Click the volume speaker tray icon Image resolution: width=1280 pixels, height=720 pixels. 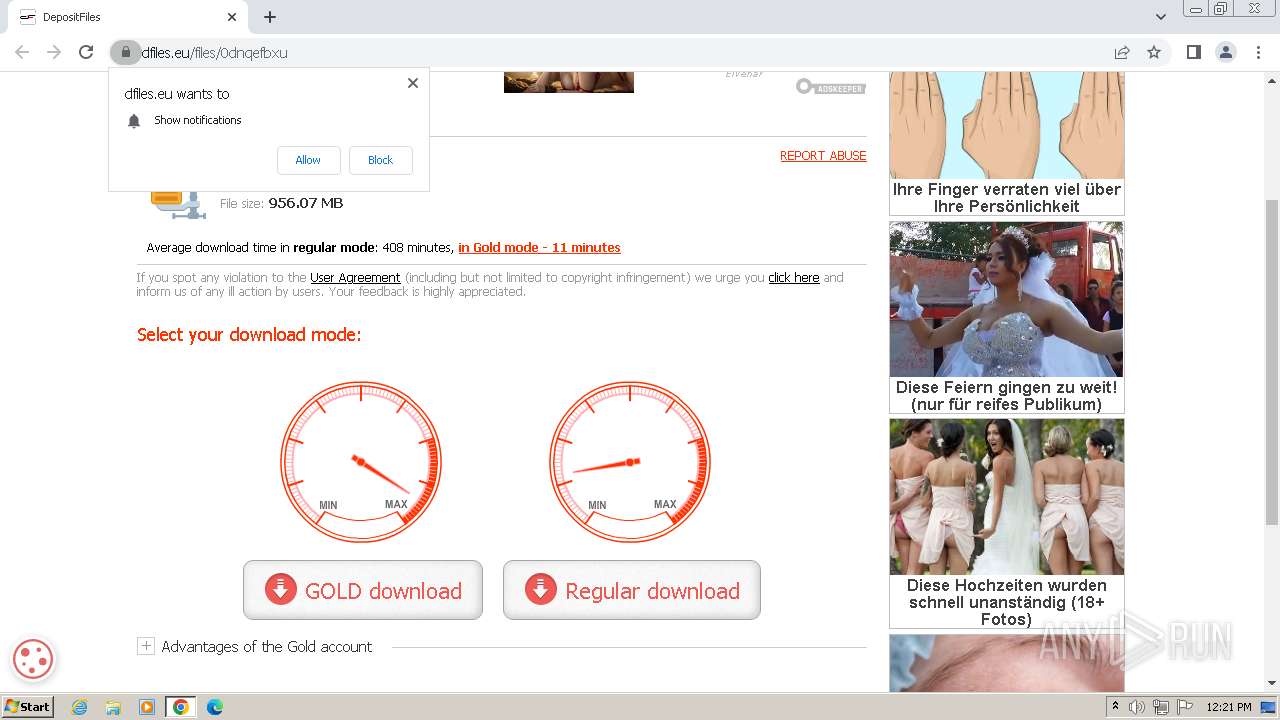click(1137, 707)
